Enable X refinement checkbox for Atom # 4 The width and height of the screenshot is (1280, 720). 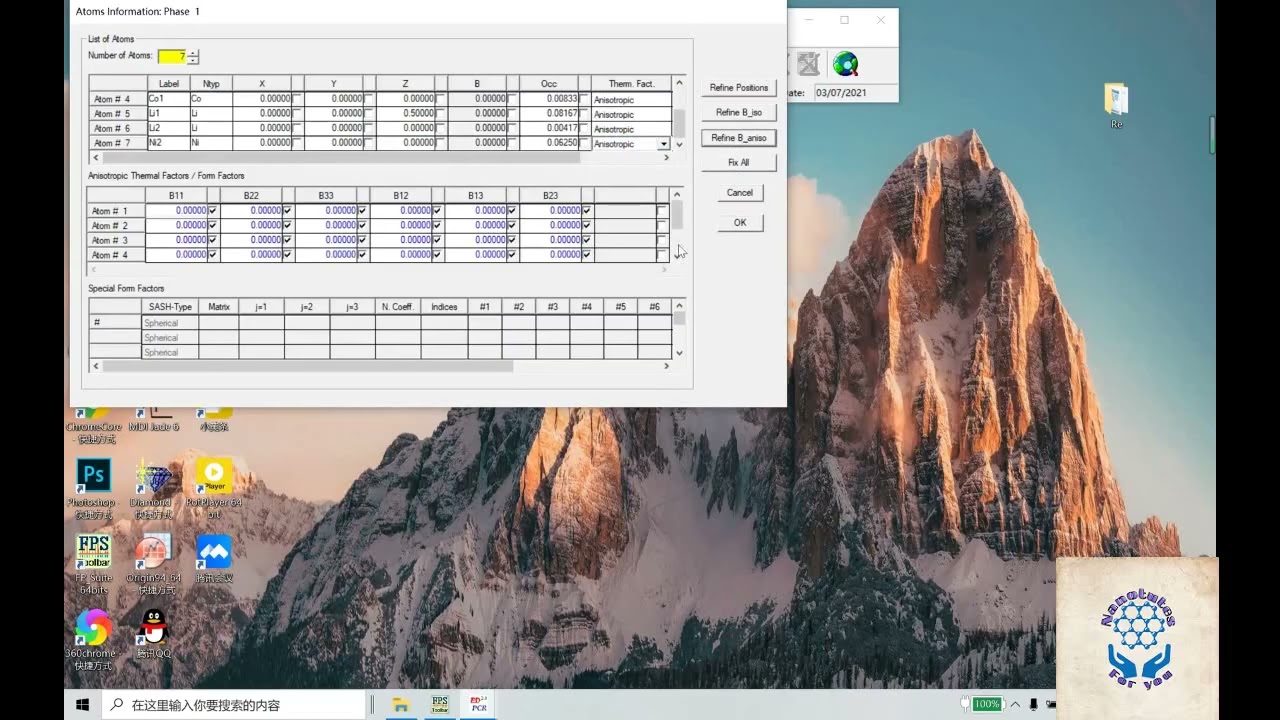[x=297, y=98]
